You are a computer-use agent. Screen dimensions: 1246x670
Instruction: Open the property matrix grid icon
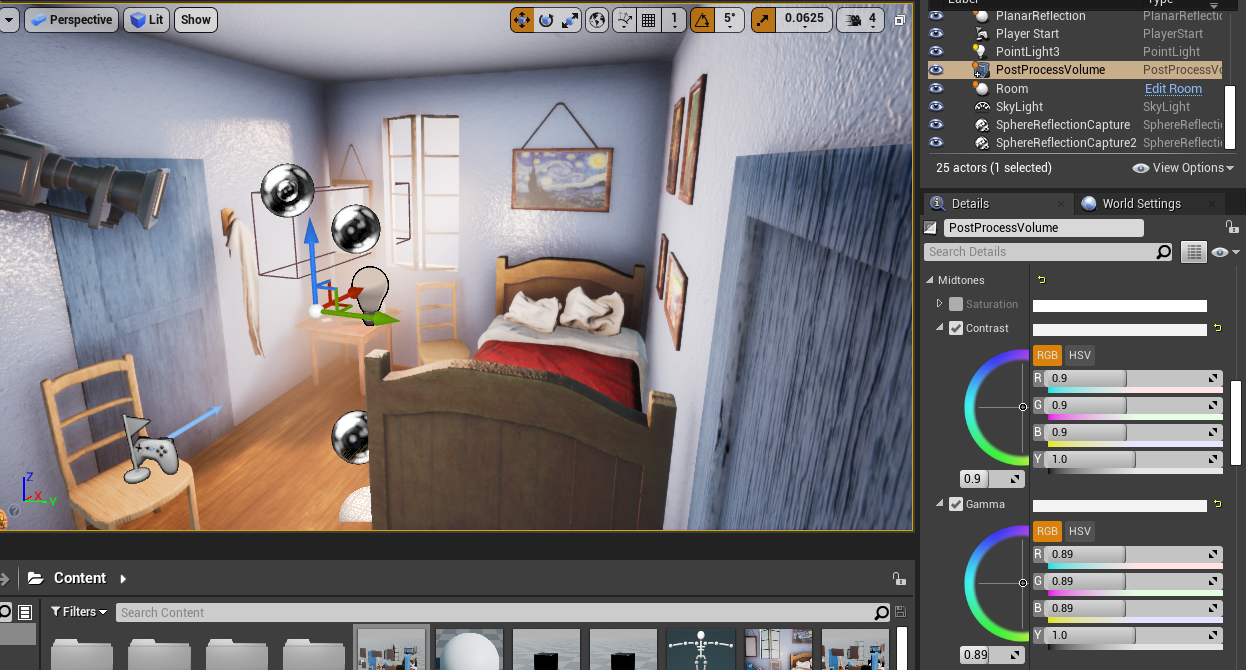click(x=1193, y=252)
